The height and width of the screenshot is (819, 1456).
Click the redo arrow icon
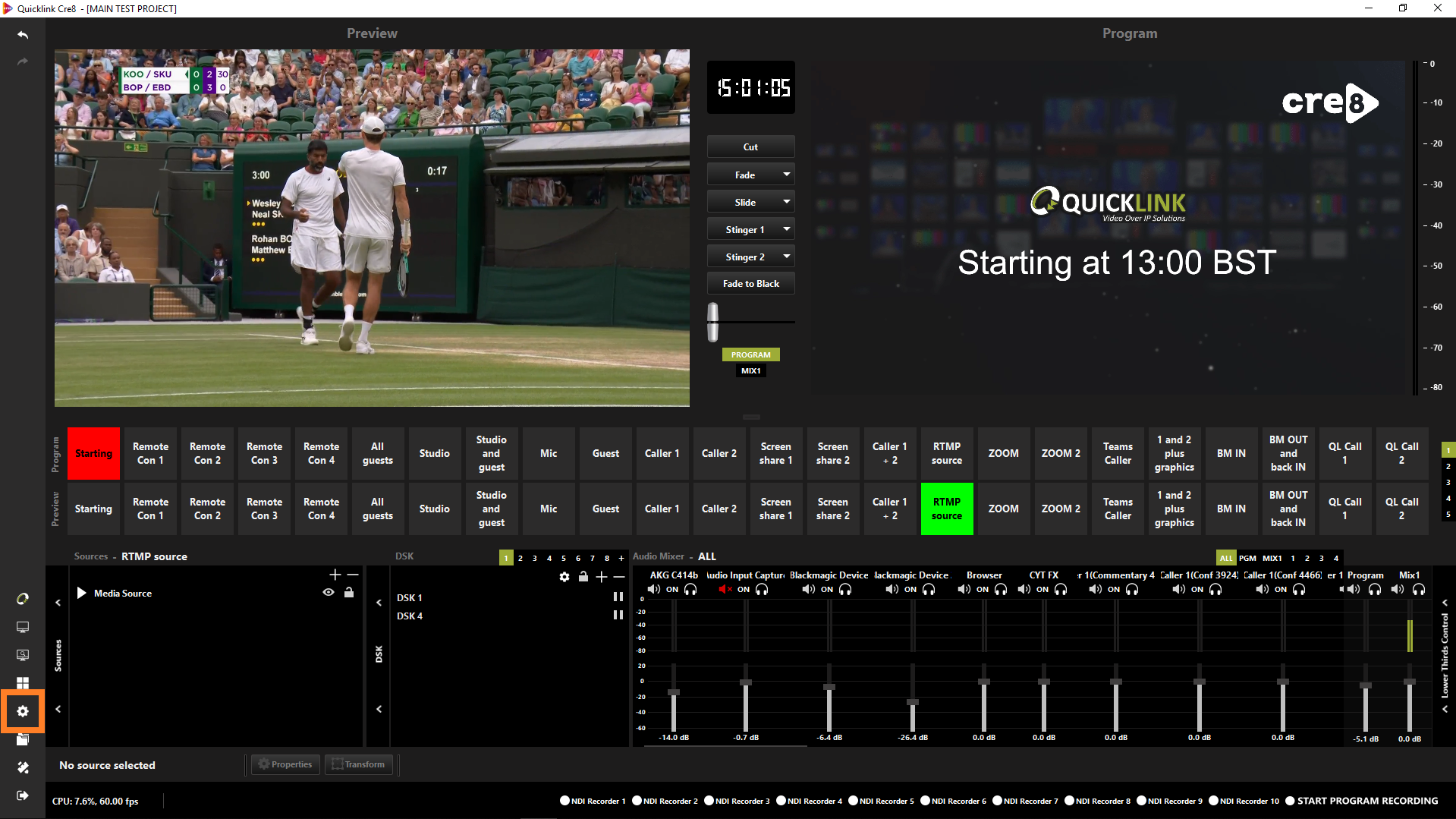(23, 61)
